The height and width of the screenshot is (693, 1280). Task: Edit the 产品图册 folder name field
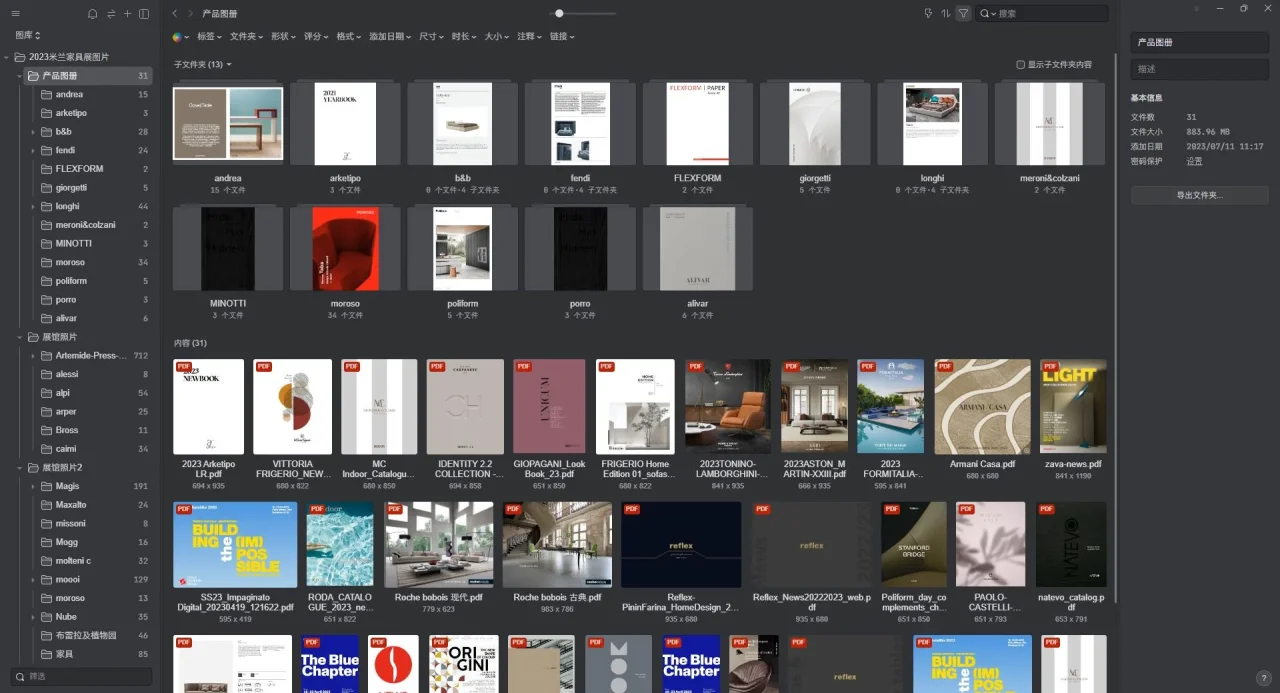click(x=1200, y=43)
